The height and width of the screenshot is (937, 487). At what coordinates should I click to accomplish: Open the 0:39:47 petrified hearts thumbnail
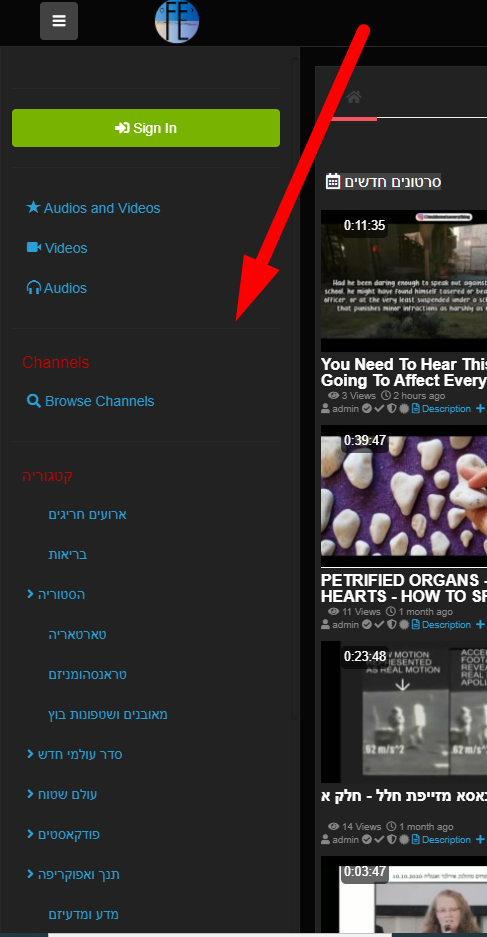[404, 496]
